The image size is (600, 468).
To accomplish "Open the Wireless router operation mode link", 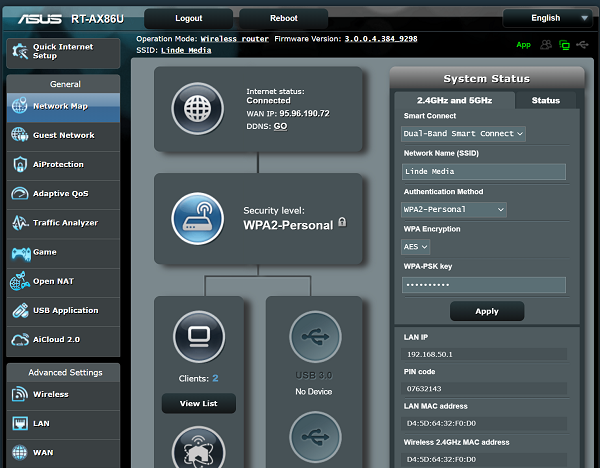I will [235, 39].
